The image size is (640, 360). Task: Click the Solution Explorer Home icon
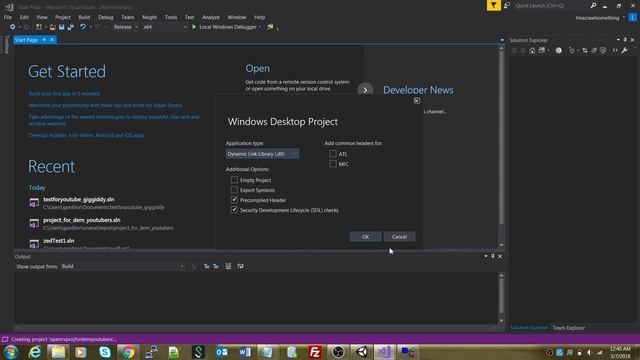(x=532, y=50)
